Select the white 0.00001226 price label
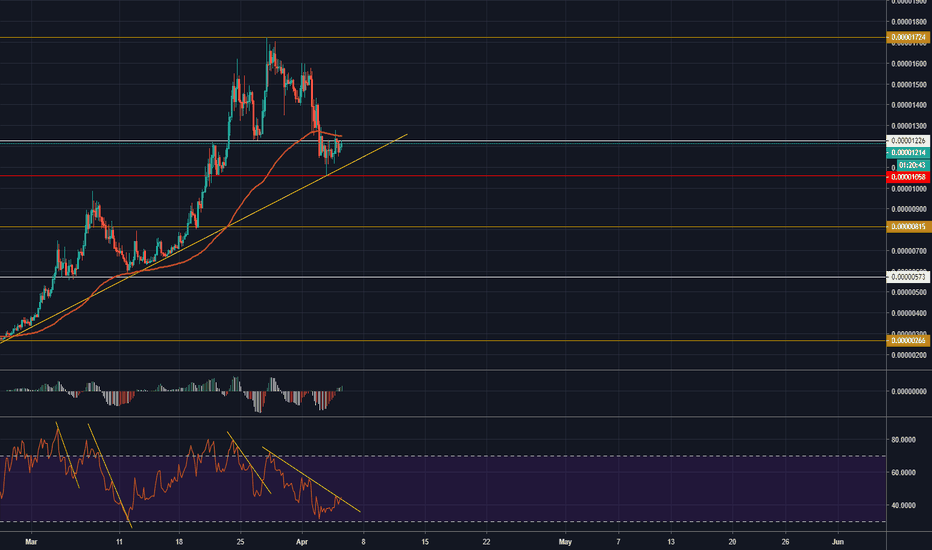Screen dimensions: 932x550 tap(908, 141)
